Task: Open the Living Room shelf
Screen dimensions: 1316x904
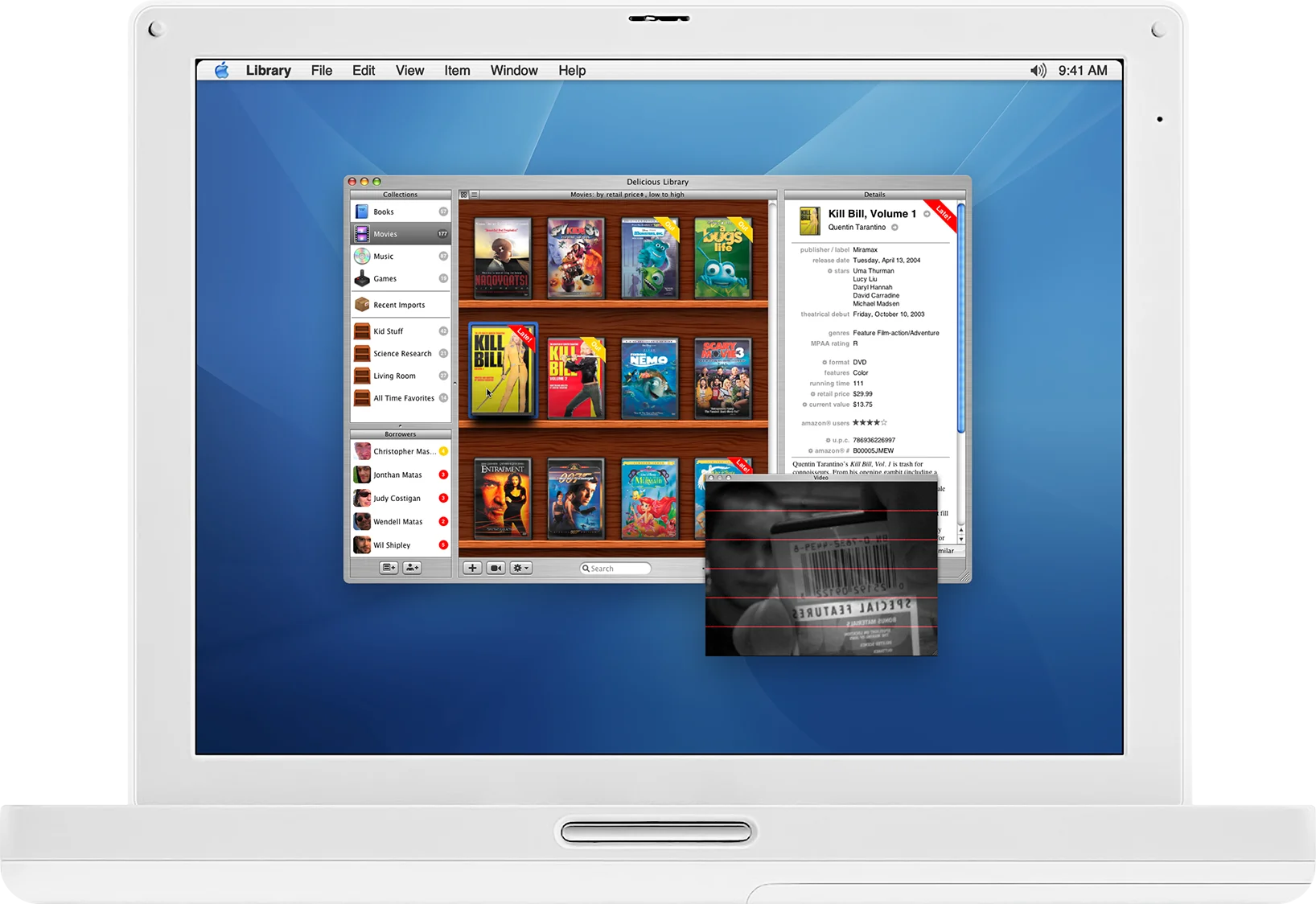Action: (401, 376)
